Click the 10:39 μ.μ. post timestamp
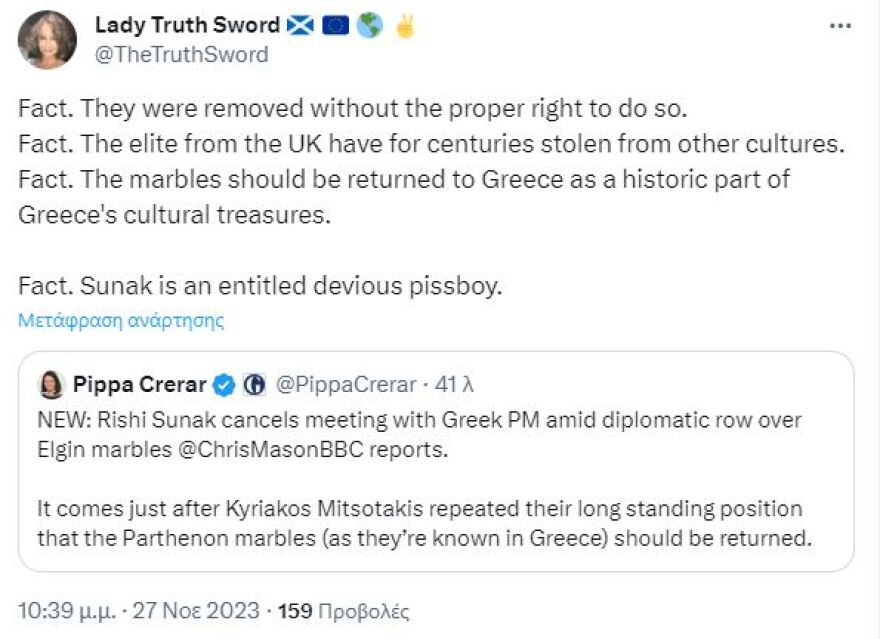Image resolution: width=880 pixels, height=639 pixels. click(139, 610)
